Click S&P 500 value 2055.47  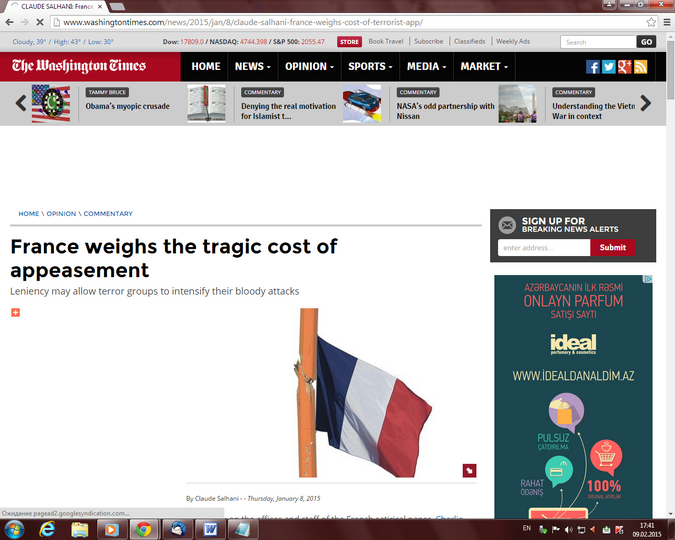click(x=313, y=42)
